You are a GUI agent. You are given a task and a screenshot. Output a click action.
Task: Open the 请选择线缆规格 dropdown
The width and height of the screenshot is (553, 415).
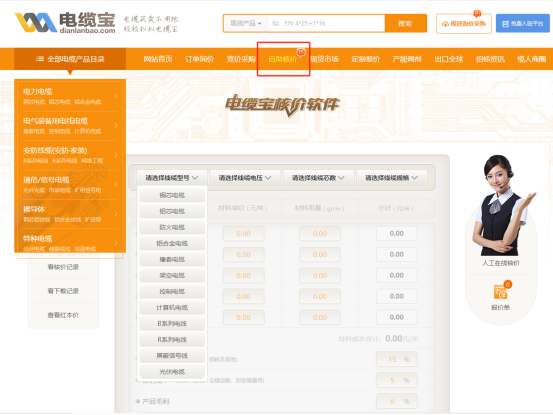[x=391, y=178]
